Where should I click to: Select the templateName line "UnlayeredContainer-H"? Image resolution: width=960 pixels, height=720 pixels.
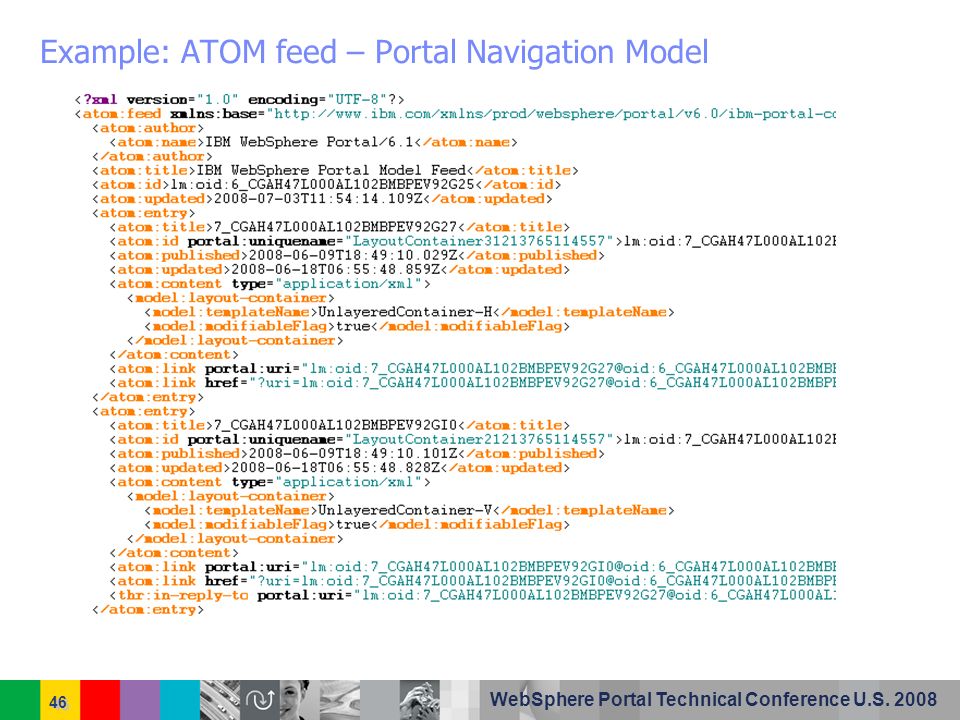point(410,312)
